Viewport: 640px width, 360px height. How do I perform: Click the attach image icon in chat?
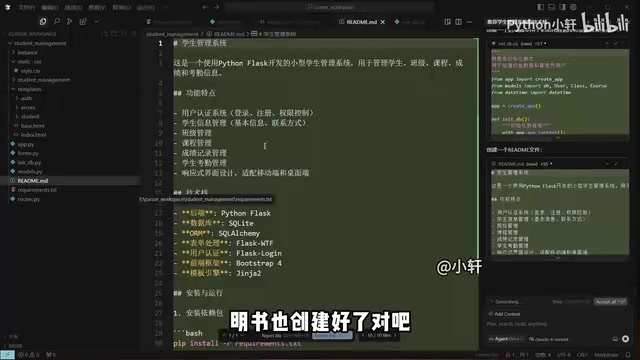coord(615,339)
